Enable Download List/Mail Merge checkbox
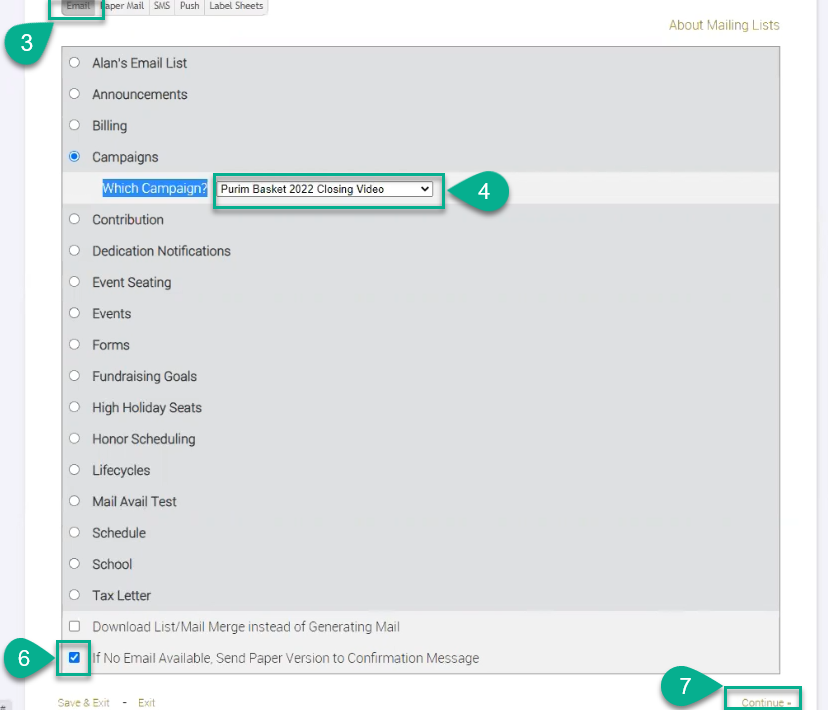Screen dimensions: 828x710 (x=74, y=627)
